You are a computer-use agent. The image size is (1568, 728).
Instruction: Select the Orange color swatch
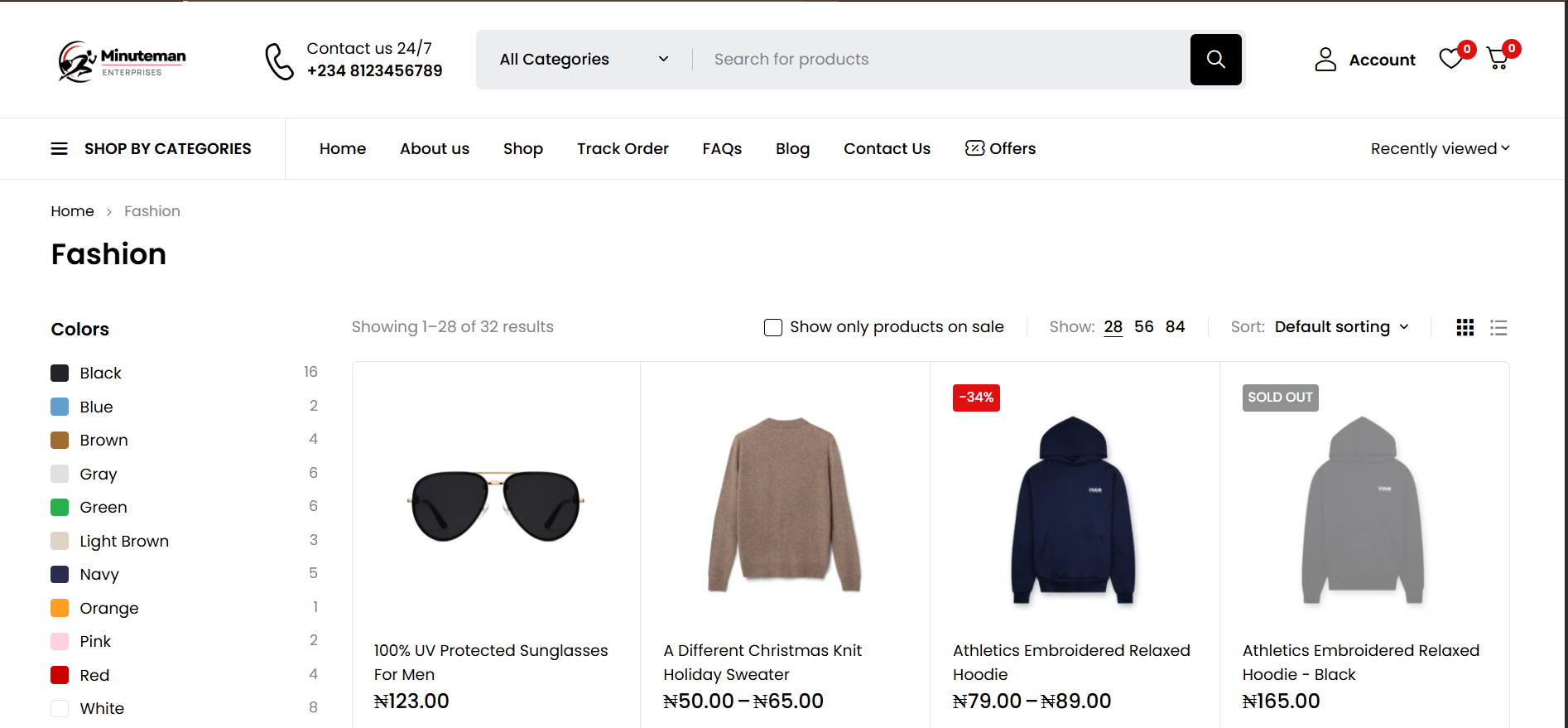pos(60,608)
